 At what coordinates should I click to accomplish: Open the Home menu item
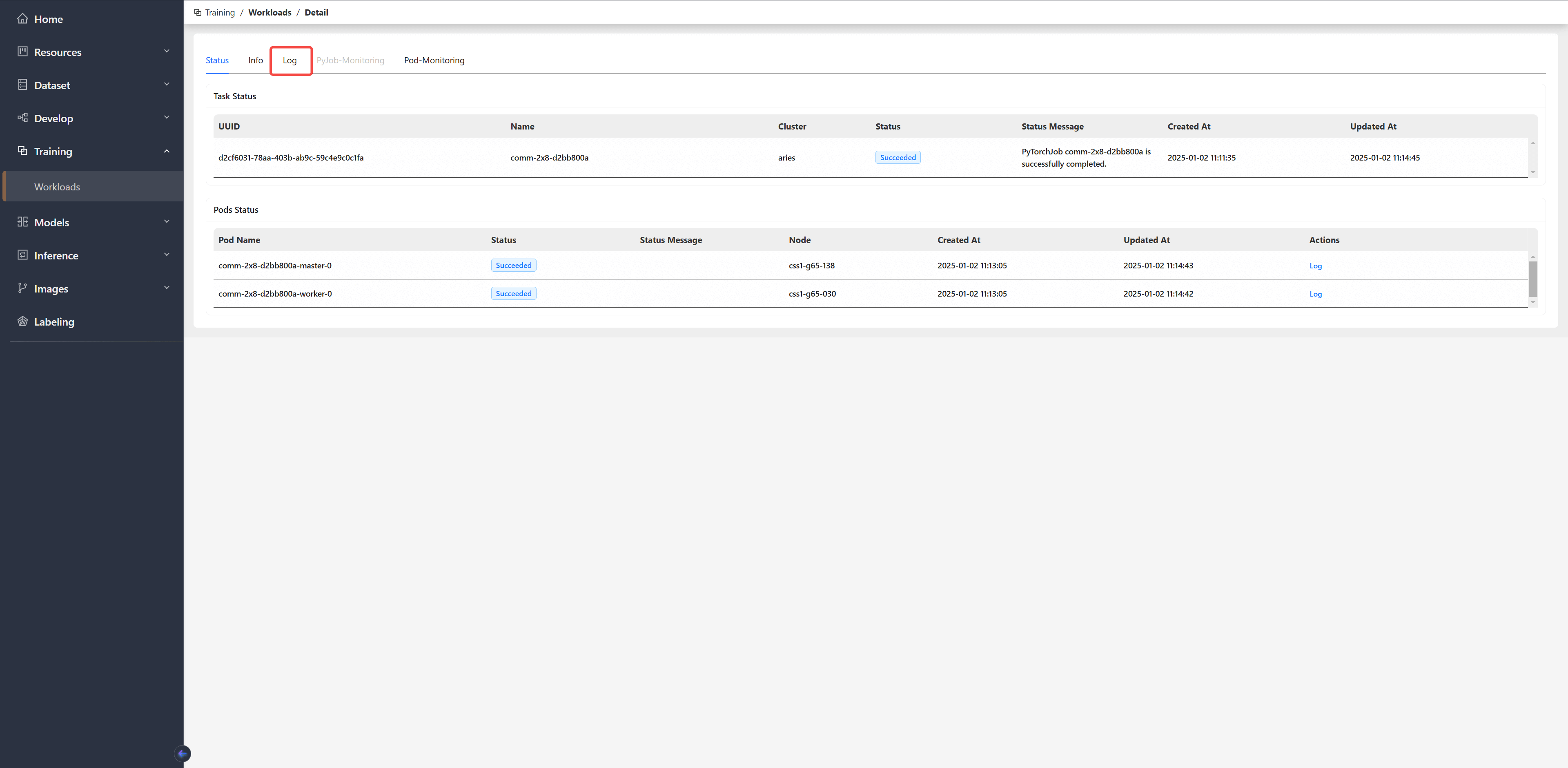[92, 19]
